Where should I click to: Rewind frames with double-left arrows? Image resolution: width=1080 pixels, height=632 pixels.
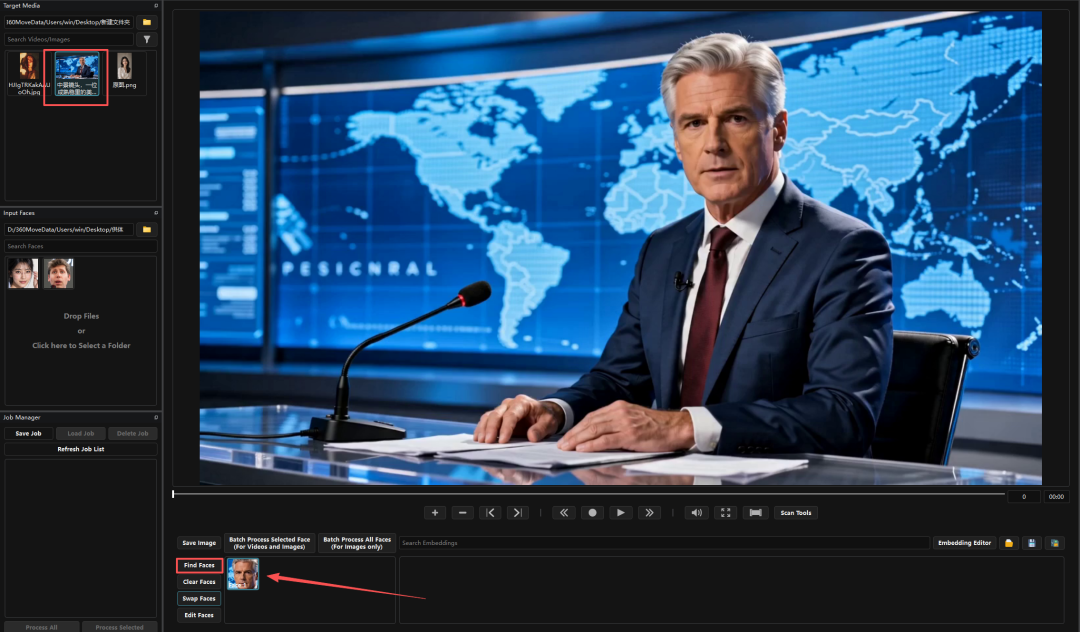point(563,513)
